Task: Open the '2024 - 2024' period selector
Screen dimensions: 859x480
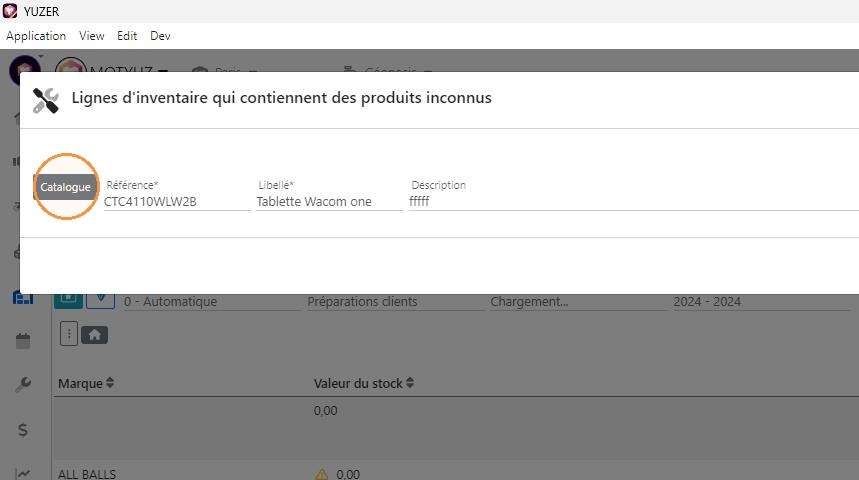Action: 761,302
